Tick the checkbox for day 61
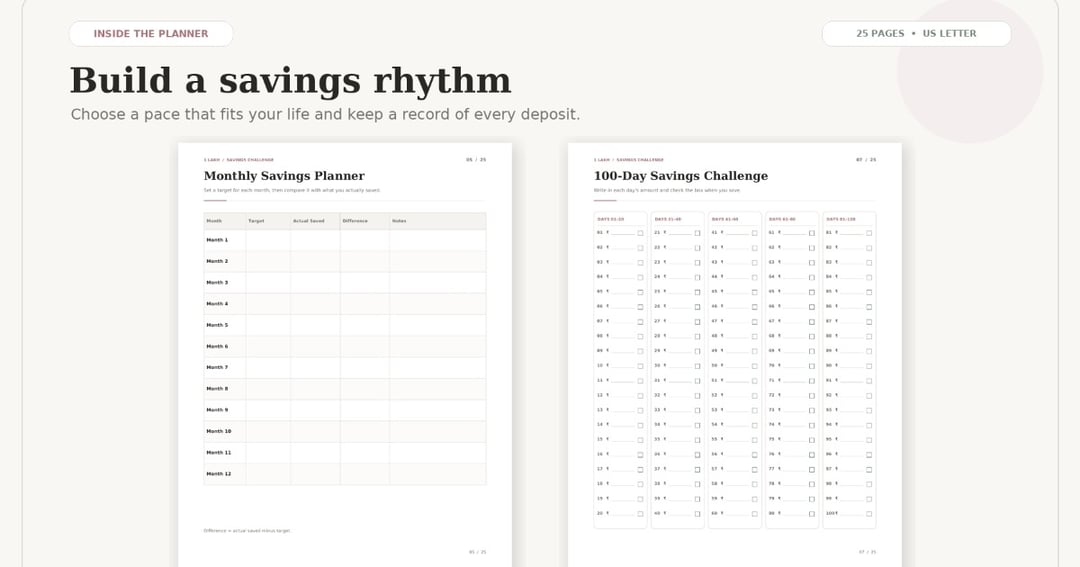The width and height of the screenshot is (1080, 567). [812, 233]
